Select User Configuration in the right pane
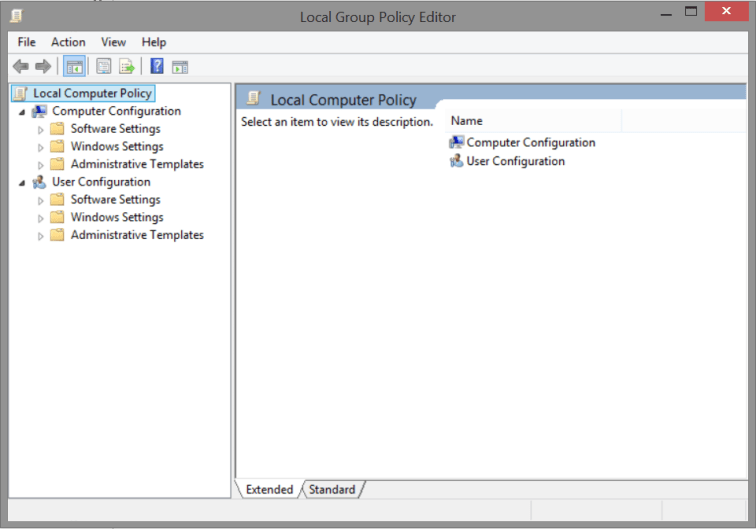This screenshot has height=529, width=756. click(x=515, y=161)
